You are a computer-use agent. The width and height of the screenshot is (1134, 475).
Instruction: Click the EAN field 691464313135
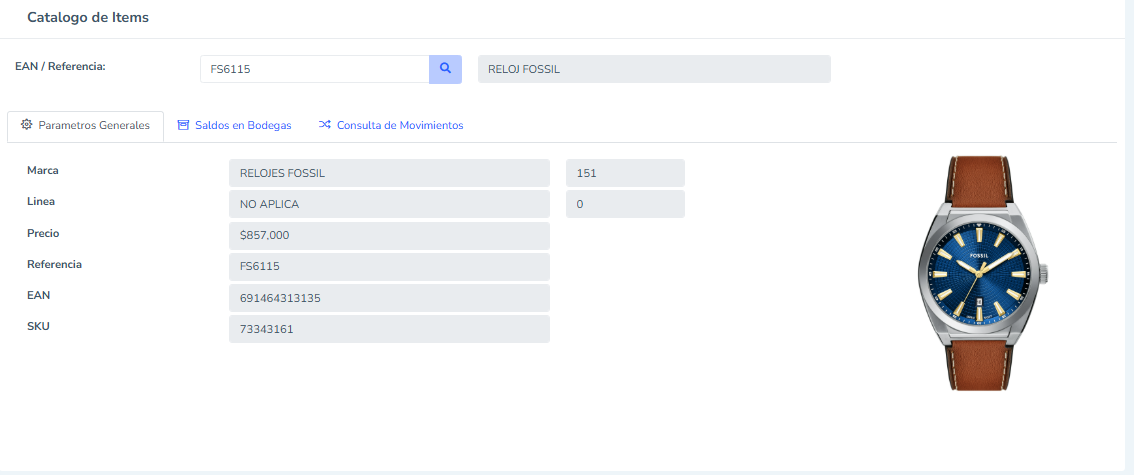[x=389, y=298]
